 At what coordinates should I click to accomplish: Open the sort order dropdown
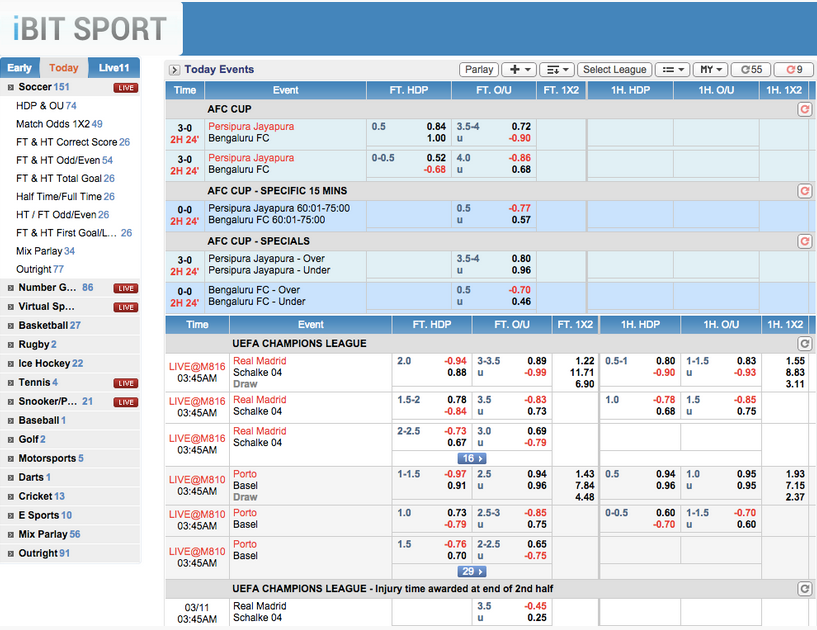click(557, 69)
